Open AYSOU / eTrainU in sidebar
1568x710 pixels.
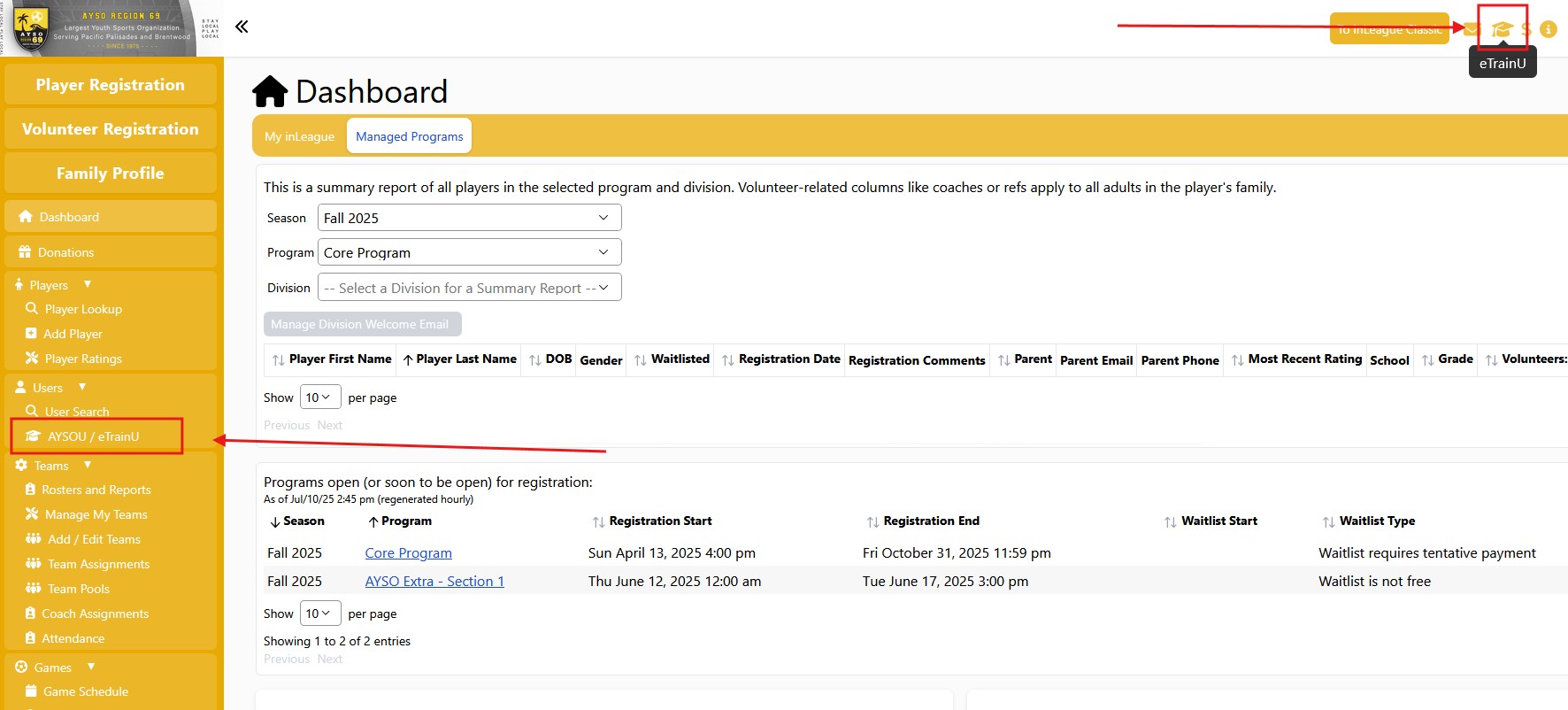pos(93,436)
